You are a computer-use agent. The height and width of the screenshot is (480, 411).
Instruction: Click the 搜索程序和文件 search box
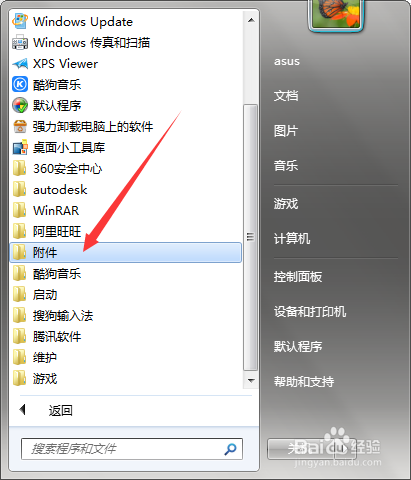click(x=132, y=449)
